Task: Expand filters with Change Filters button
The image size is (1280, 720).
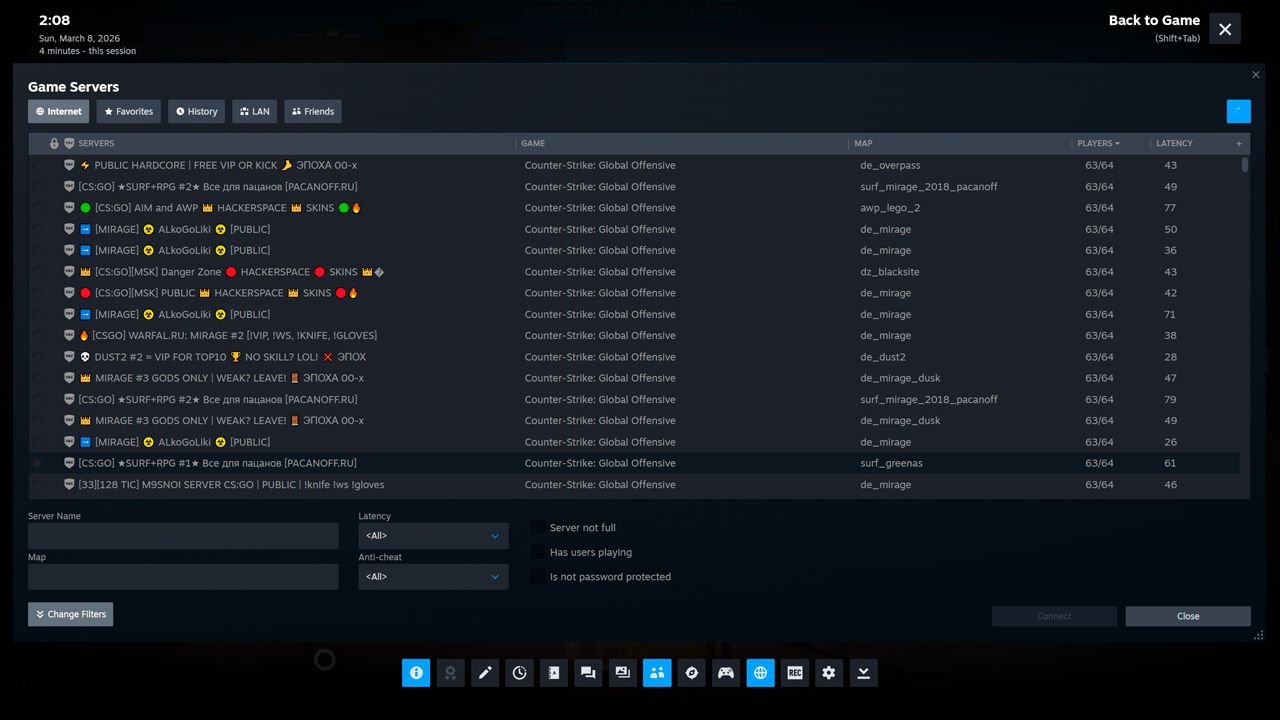Action: click(70, 614)
